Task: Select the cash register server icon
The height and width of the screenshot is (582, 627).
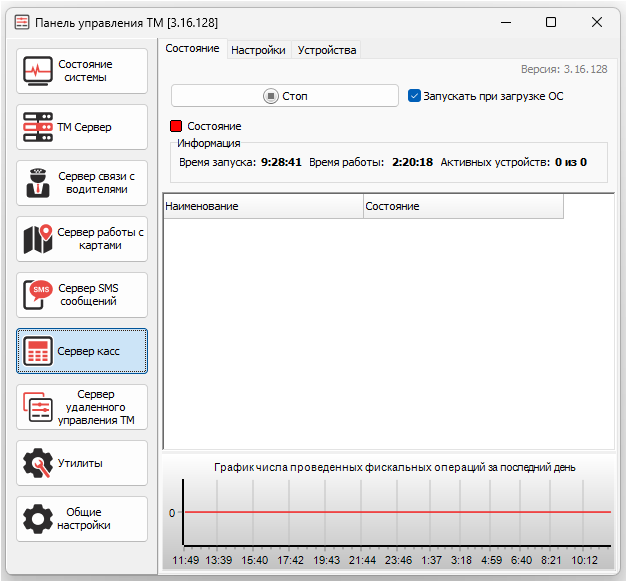Action: point(38,351)
